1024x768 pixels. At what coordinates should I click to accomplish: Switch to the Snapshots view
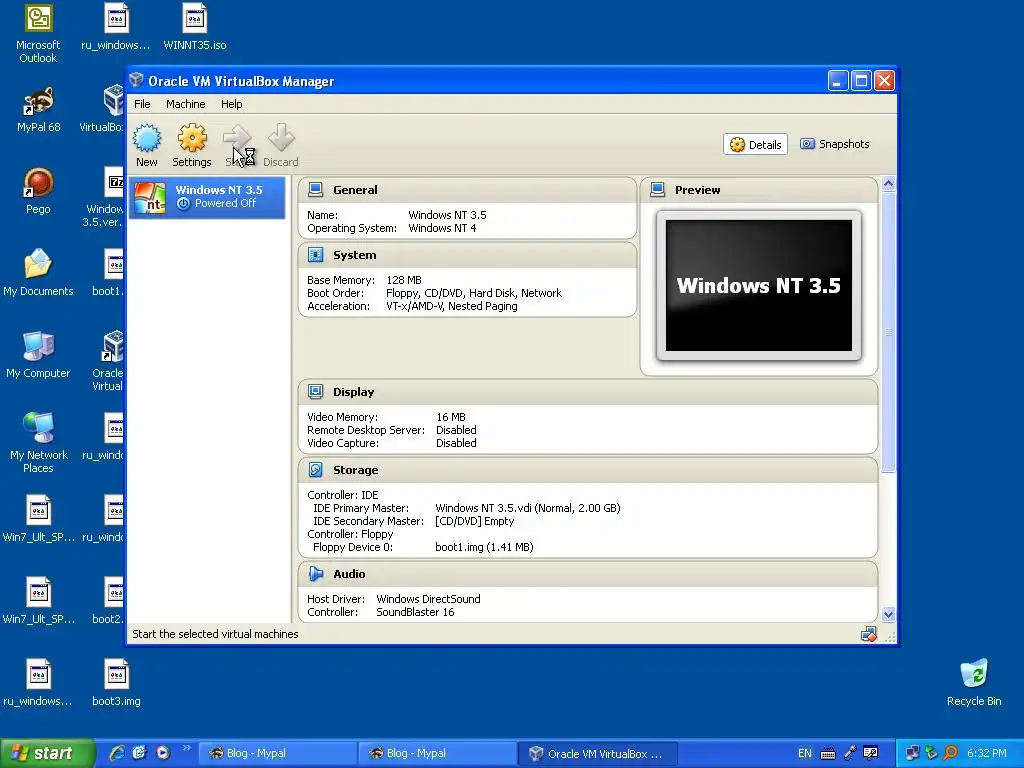coord(835,144)
